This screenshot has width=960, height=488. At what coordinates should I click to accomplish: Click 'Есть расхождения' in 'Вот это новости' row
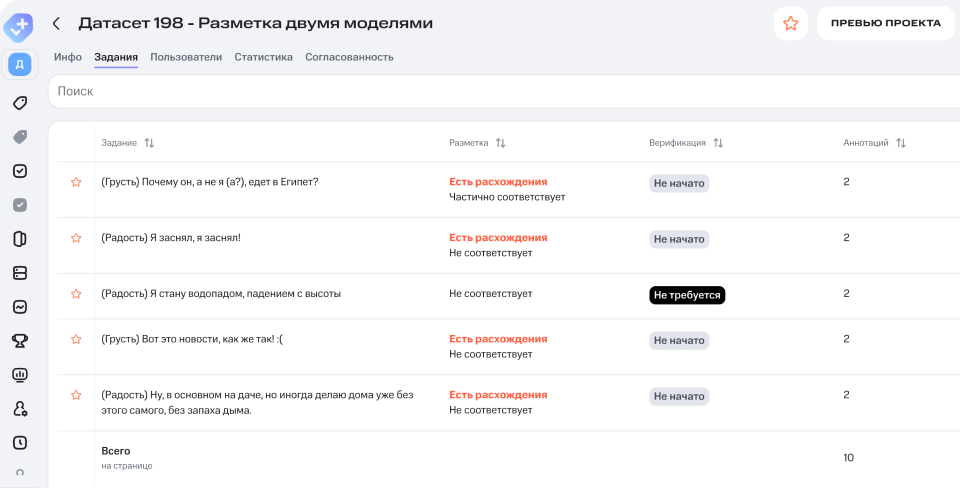[x=498, y=339]
